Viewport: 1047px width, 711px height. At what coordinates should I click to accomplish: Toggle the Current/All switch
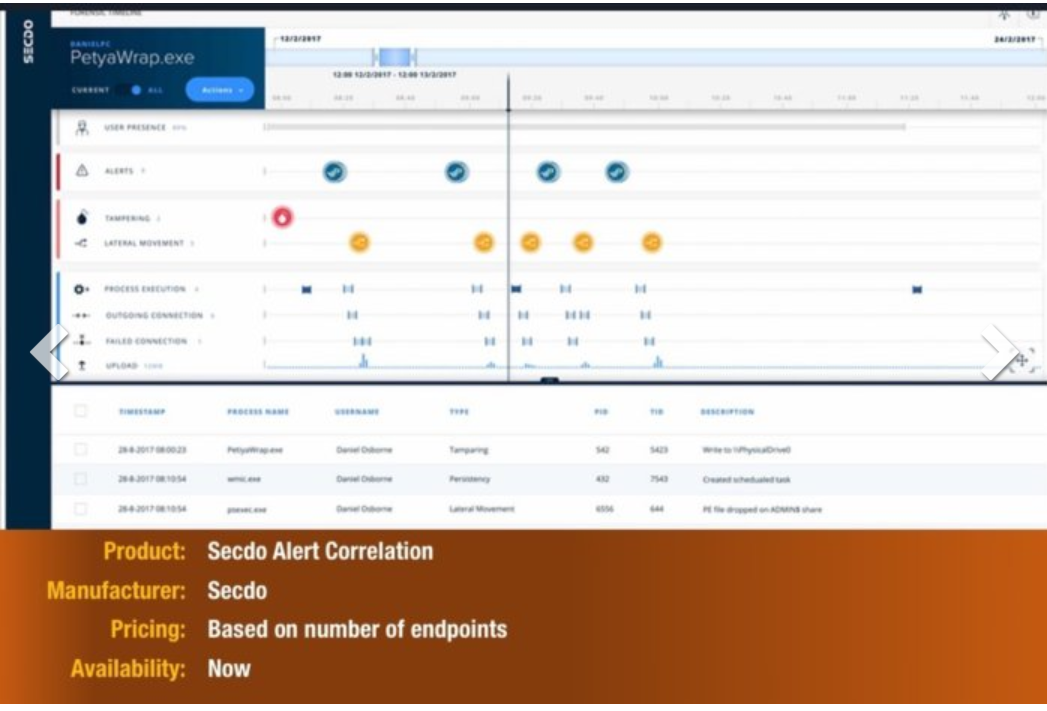[128, 90]
